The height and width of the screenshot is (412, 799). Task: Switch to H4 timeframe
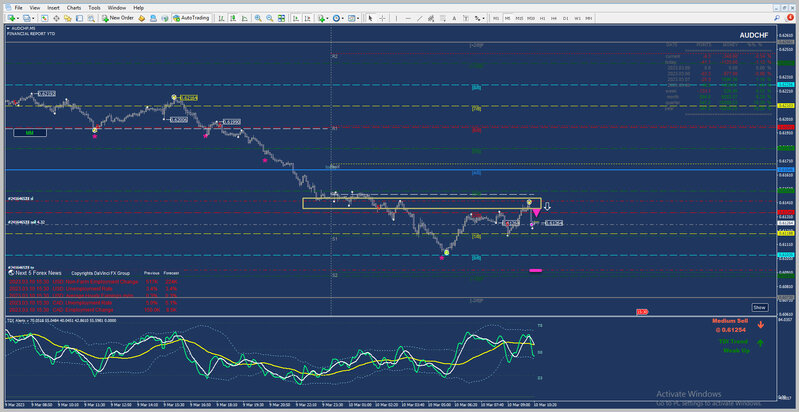click(x=553, y=18)
